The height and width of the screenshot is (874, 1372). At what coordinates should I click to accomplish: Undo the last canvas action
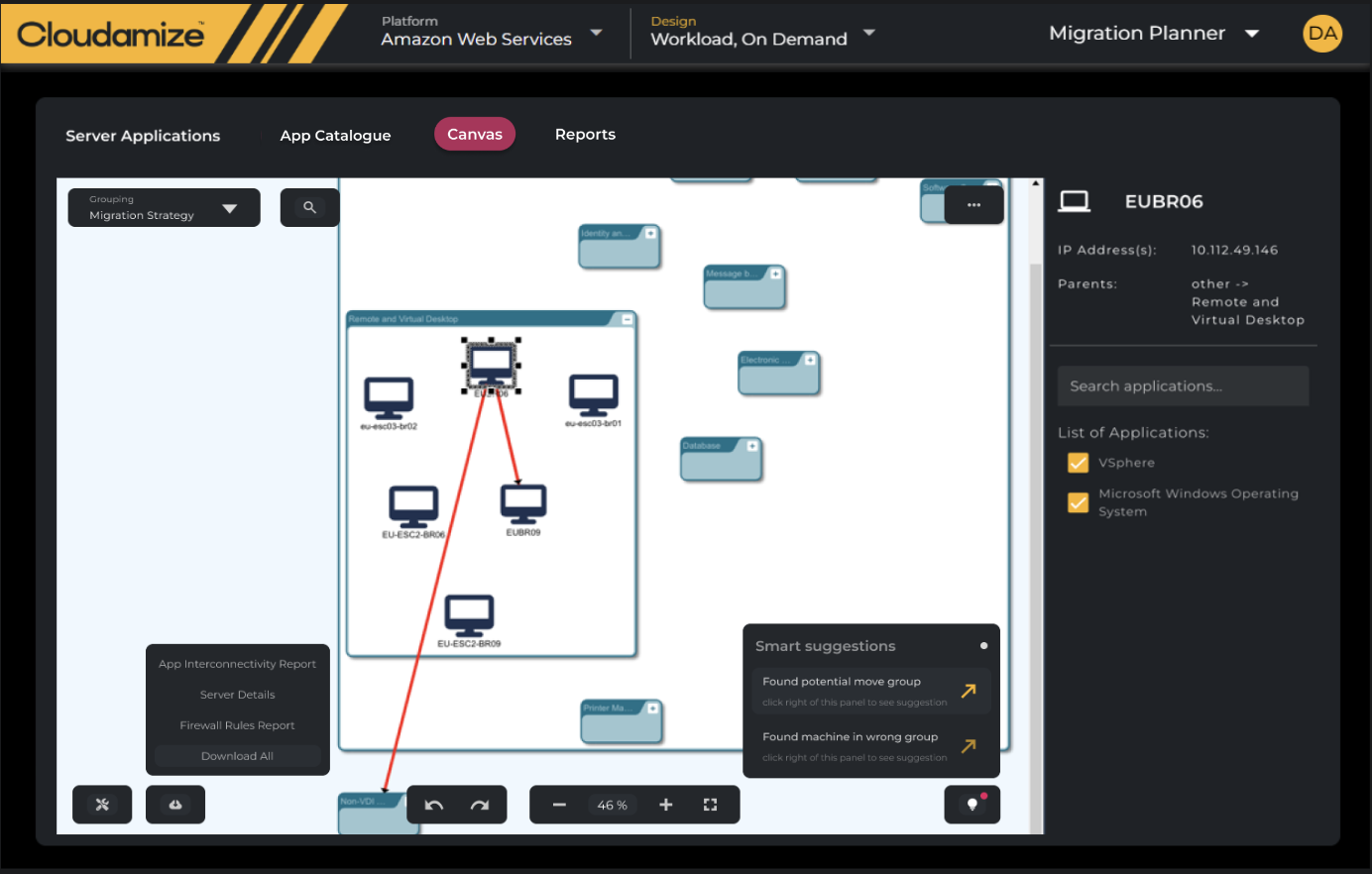tap(433, 805)
